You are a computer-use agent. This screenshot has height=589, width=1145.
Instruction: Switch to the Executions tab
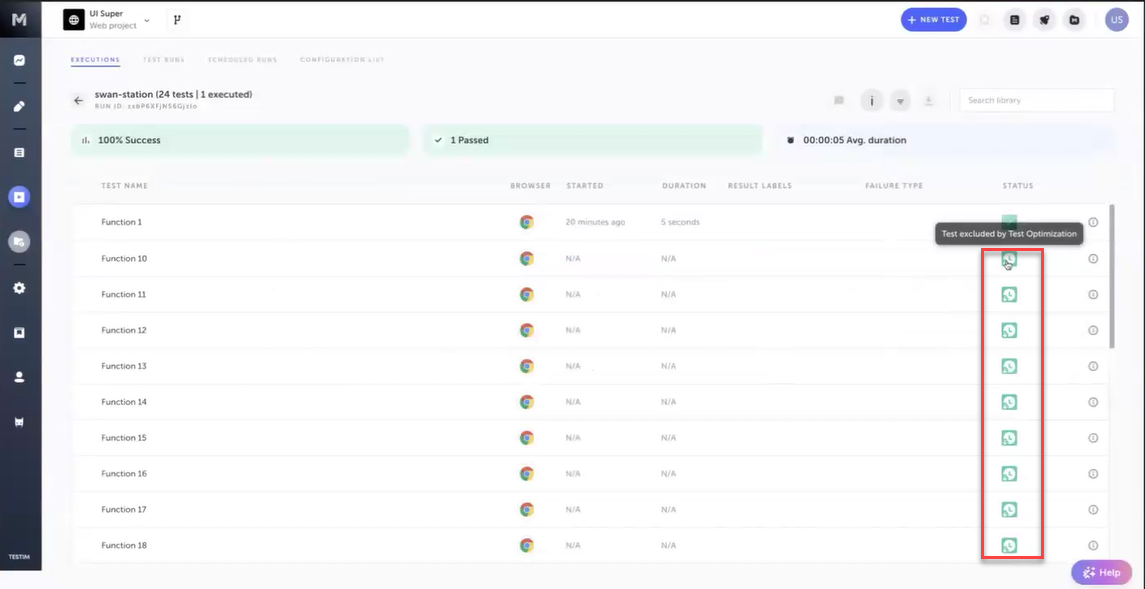point(95,60)
